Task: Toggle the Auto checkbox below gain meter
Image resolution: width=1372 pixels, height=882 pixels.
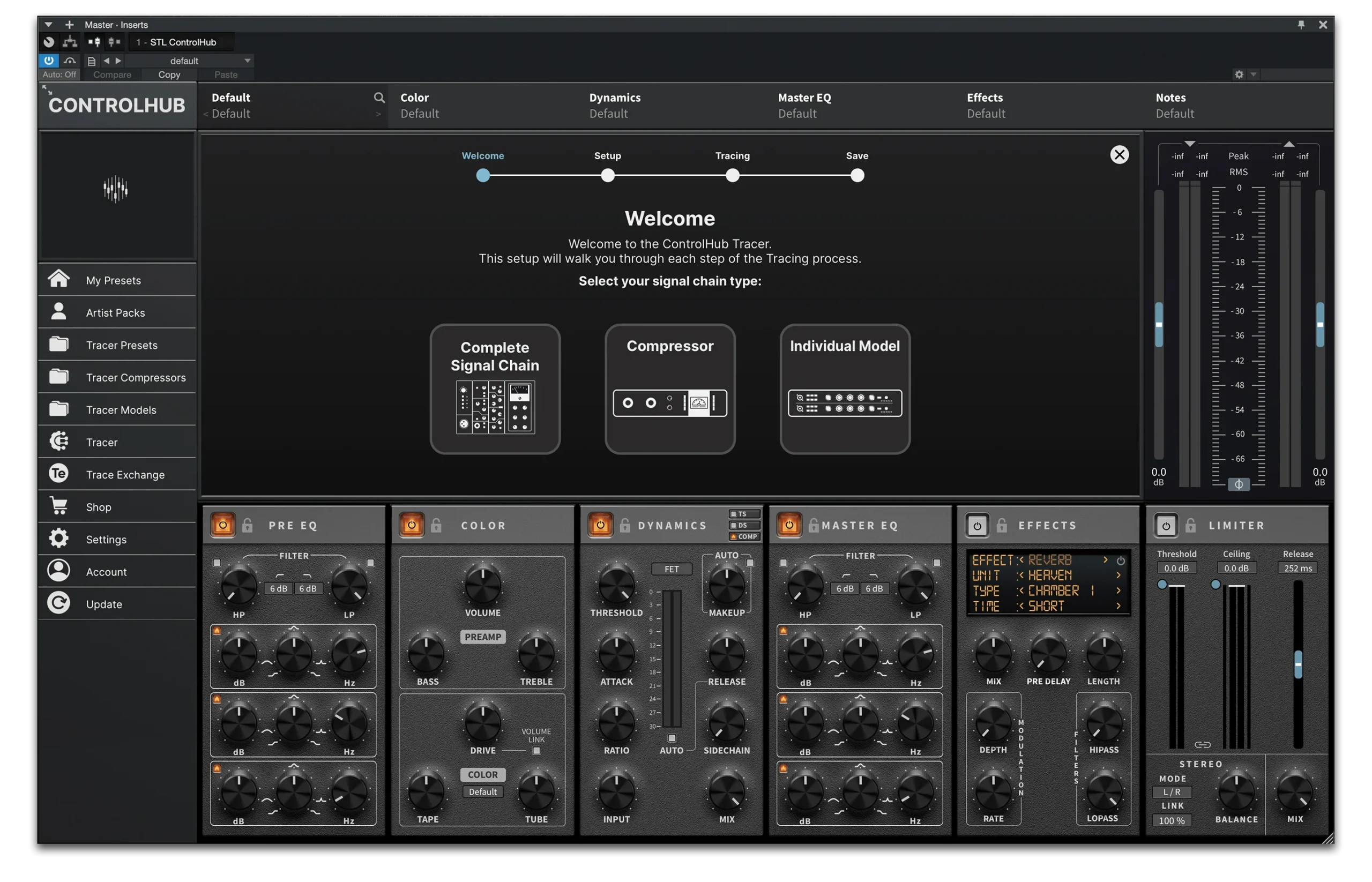Action: 672,738
